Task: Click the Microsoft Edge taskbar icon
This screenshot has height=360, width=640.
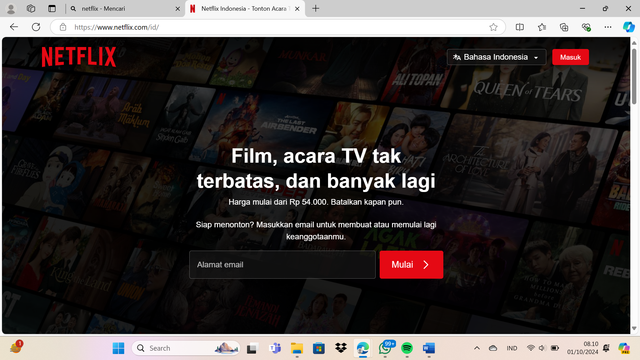Action: (x=362, y=348)
